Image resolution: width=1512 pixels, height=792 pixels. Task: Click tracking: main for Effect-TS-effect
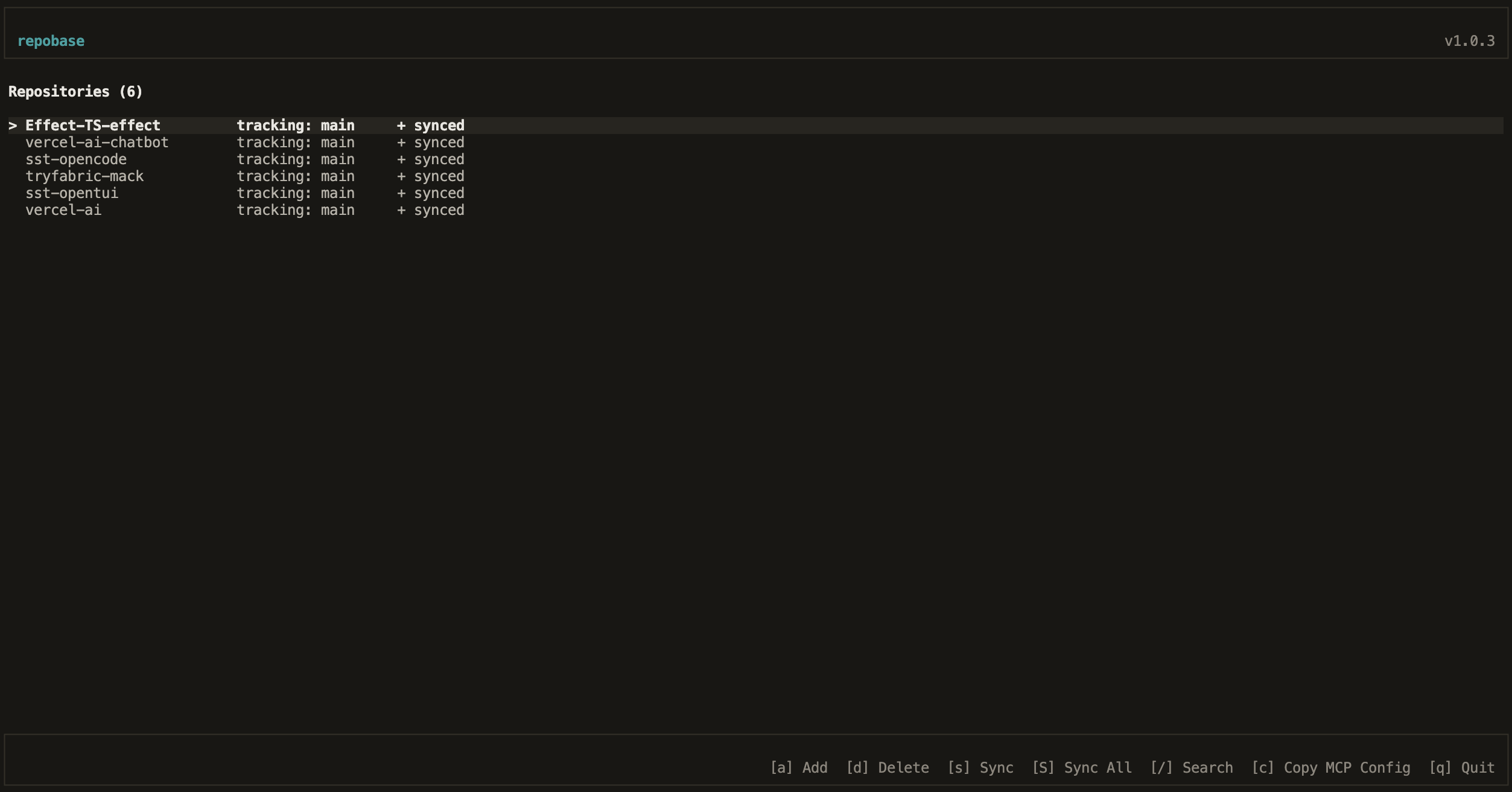click(x=296, y=126)
